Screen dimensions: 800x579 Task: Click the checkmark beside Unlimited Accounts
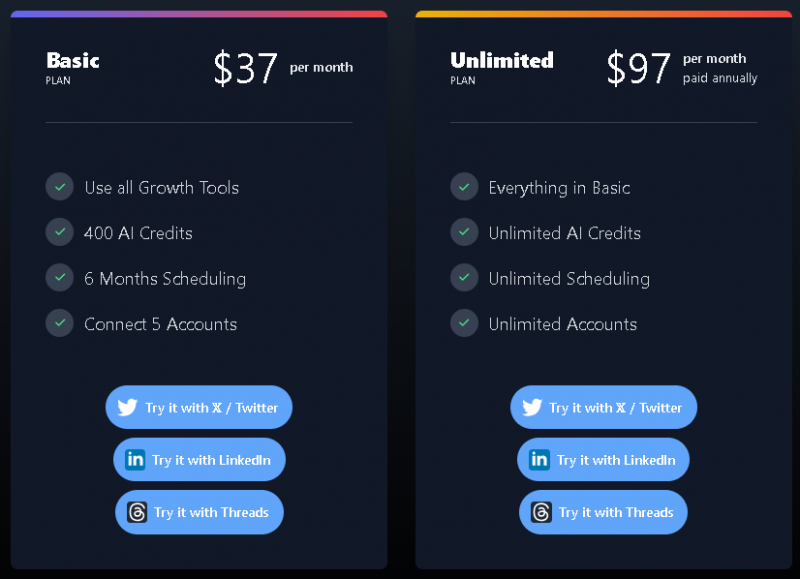click(x=464, y=323)
